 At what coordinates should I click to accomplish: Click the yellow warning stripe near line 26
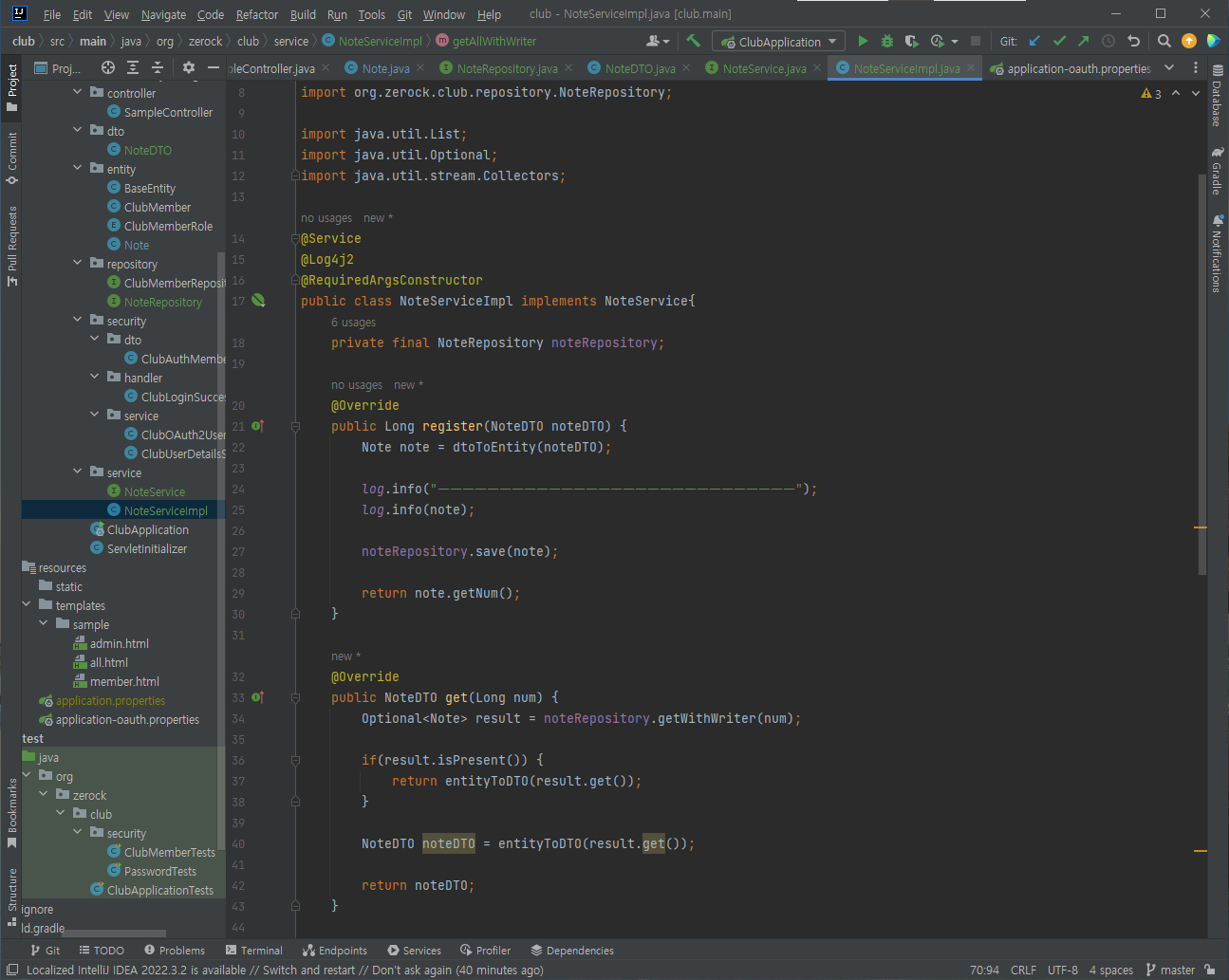[1201, 527]
